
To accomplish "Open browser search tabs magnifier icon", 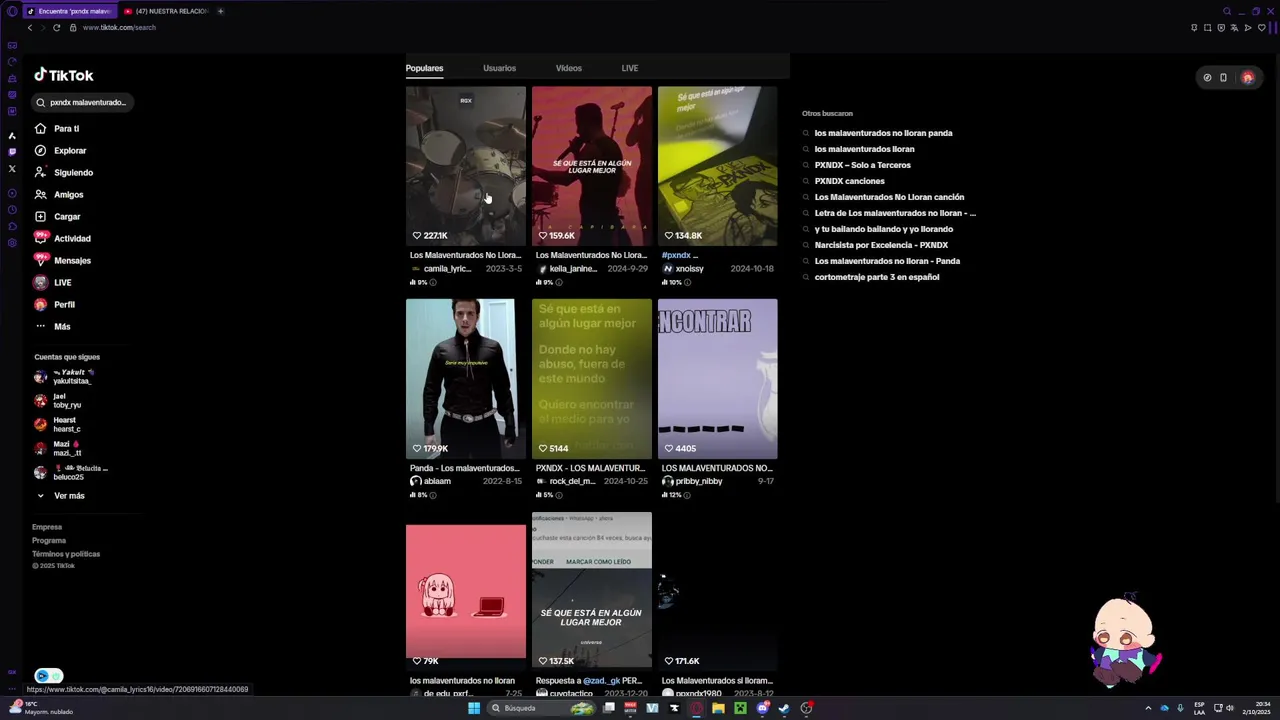I will [x=1227, y=11].
